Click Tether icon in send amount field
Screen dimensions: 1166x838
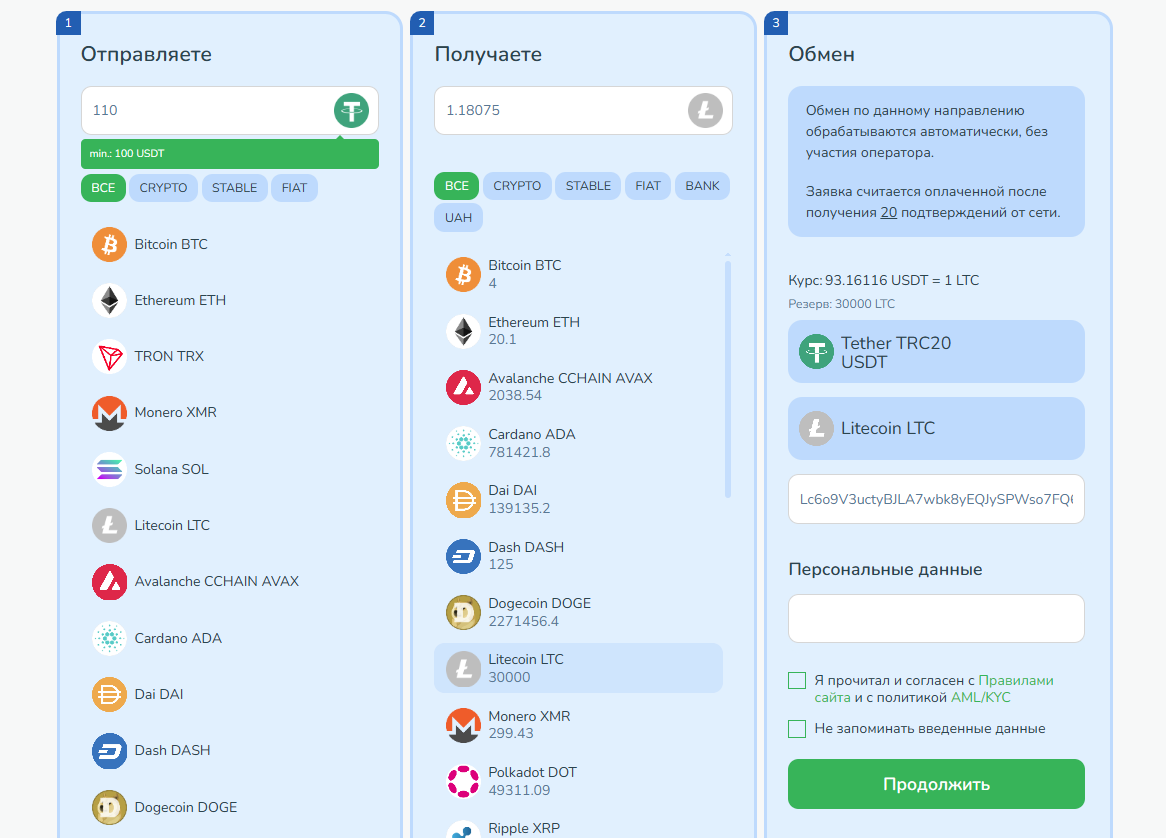351,111
